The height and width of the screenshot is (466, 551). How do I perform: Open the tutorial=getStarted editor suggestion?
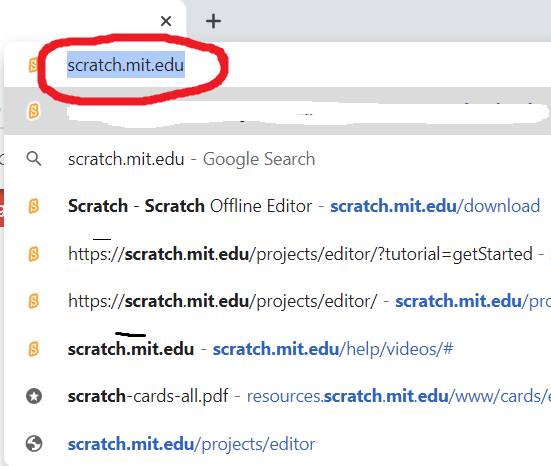[278, 254]
